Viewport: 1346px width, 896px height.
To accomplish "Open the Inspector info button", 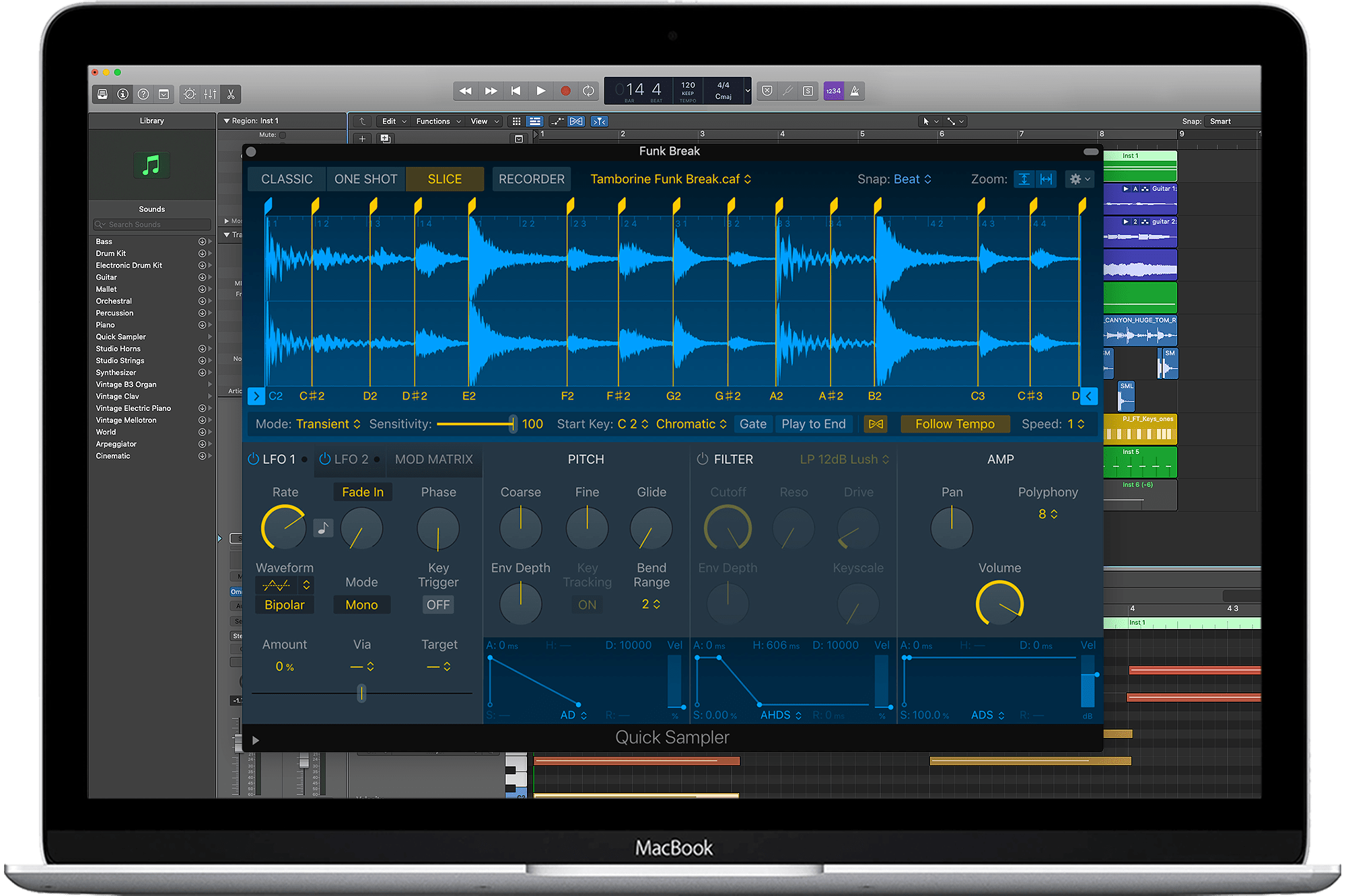I will (122, 94).
